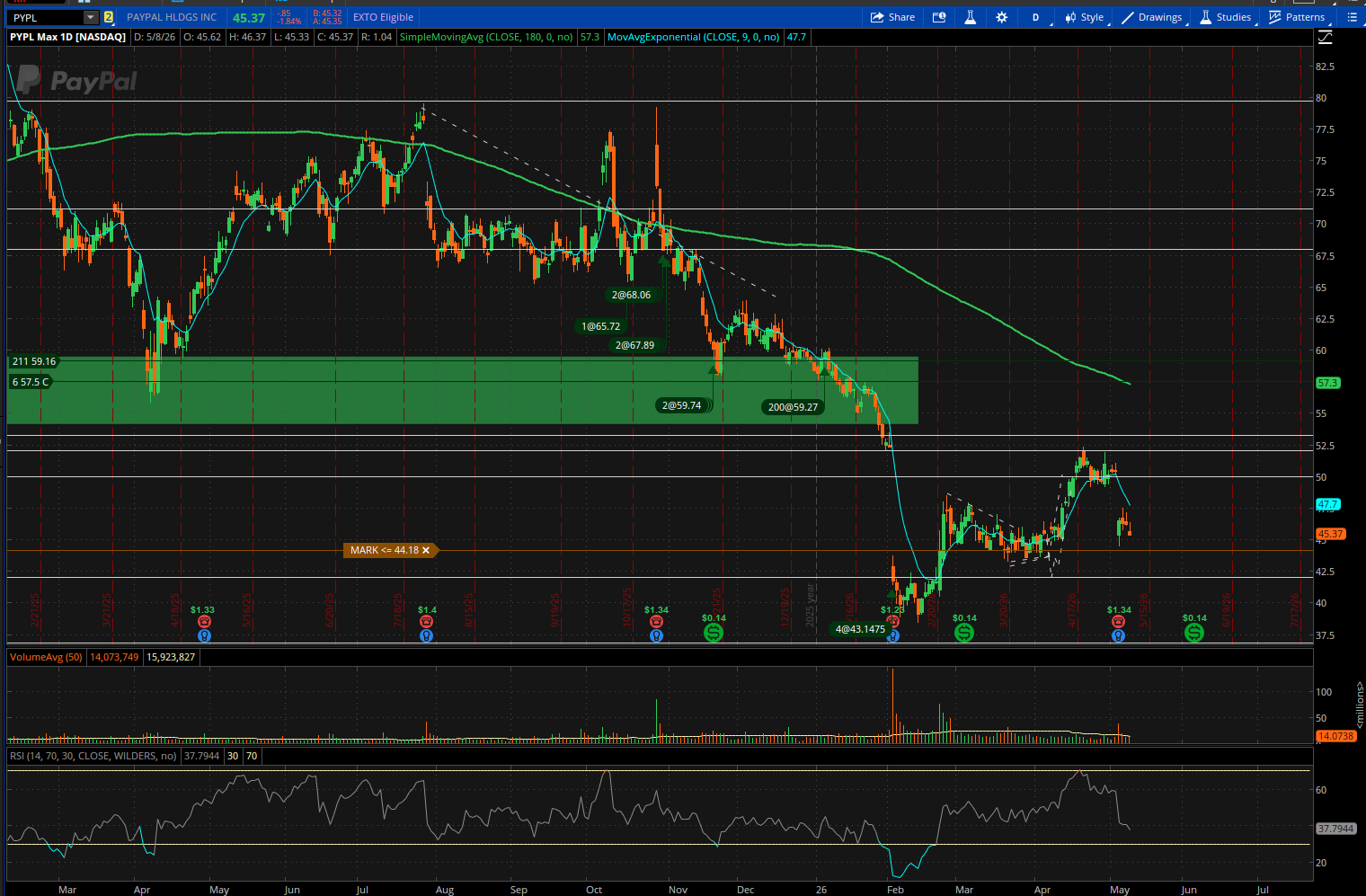Click the 4@43.1475 trade bubble

tap(860, 629)
